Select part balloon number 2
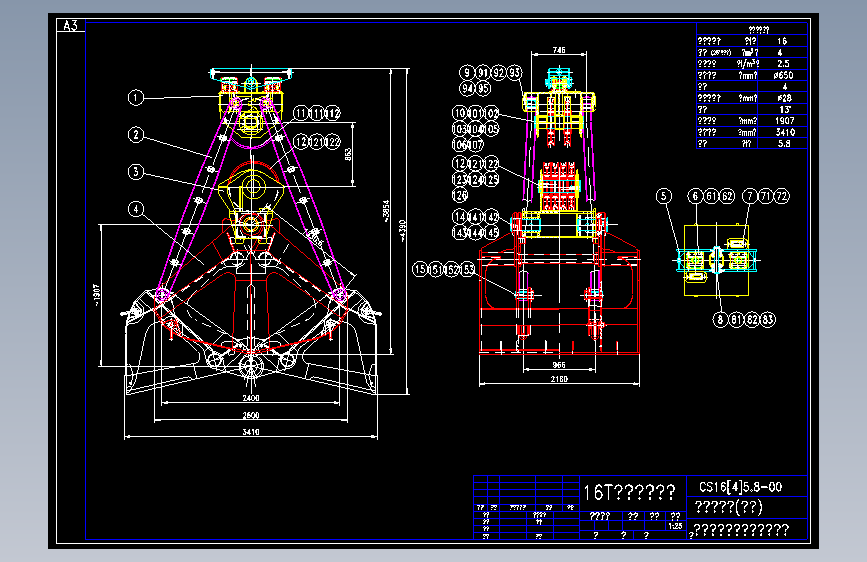Viewport: 867px width, 562px height. click(x=136, y=135)
